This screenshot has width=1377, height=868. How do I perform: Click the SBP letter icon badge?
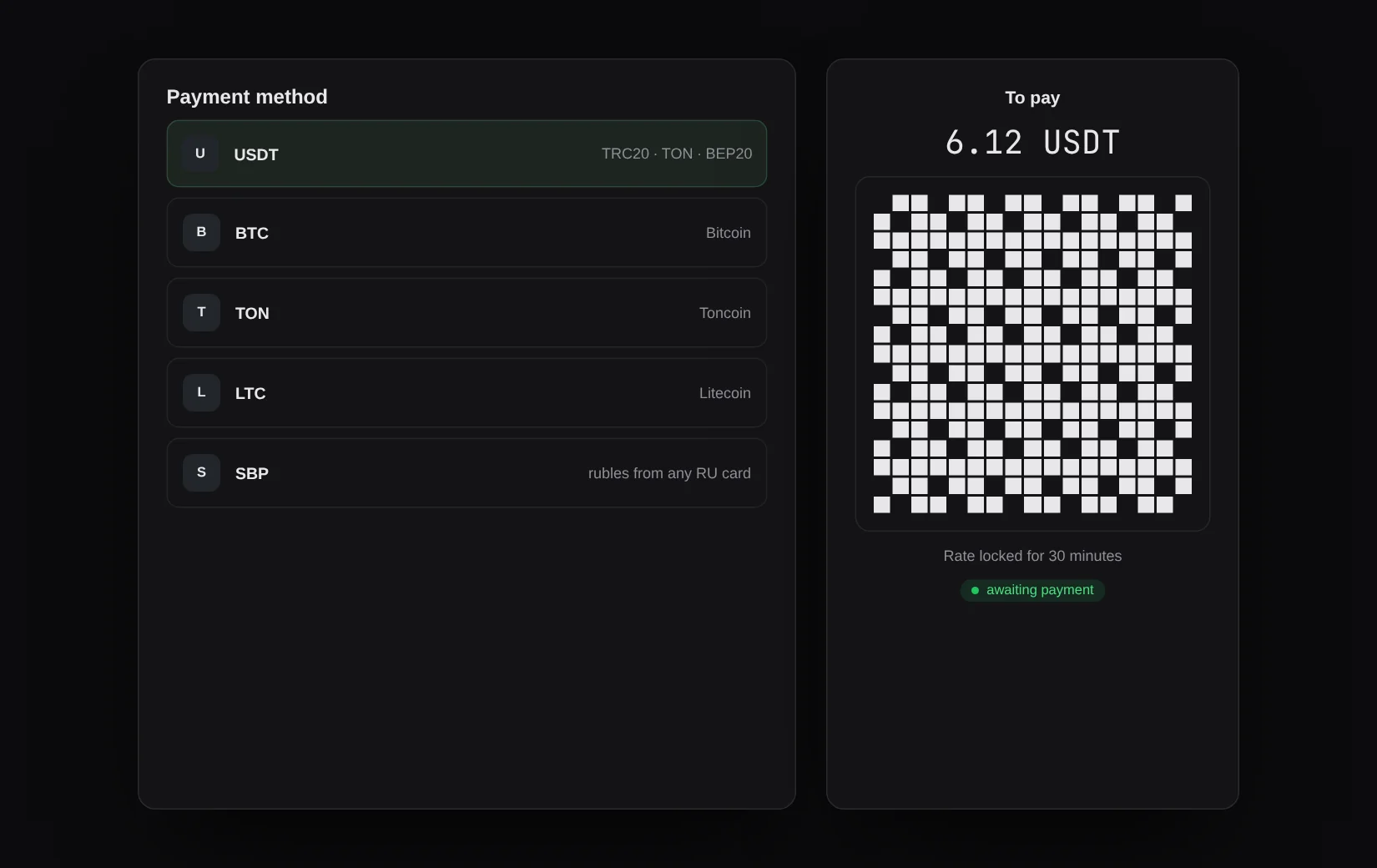201,472
